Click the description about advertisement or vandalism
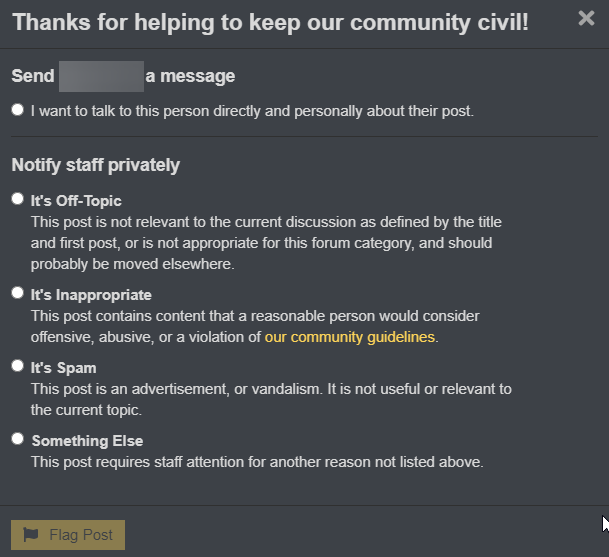The image size is (609, 557). tap(271, 399)
